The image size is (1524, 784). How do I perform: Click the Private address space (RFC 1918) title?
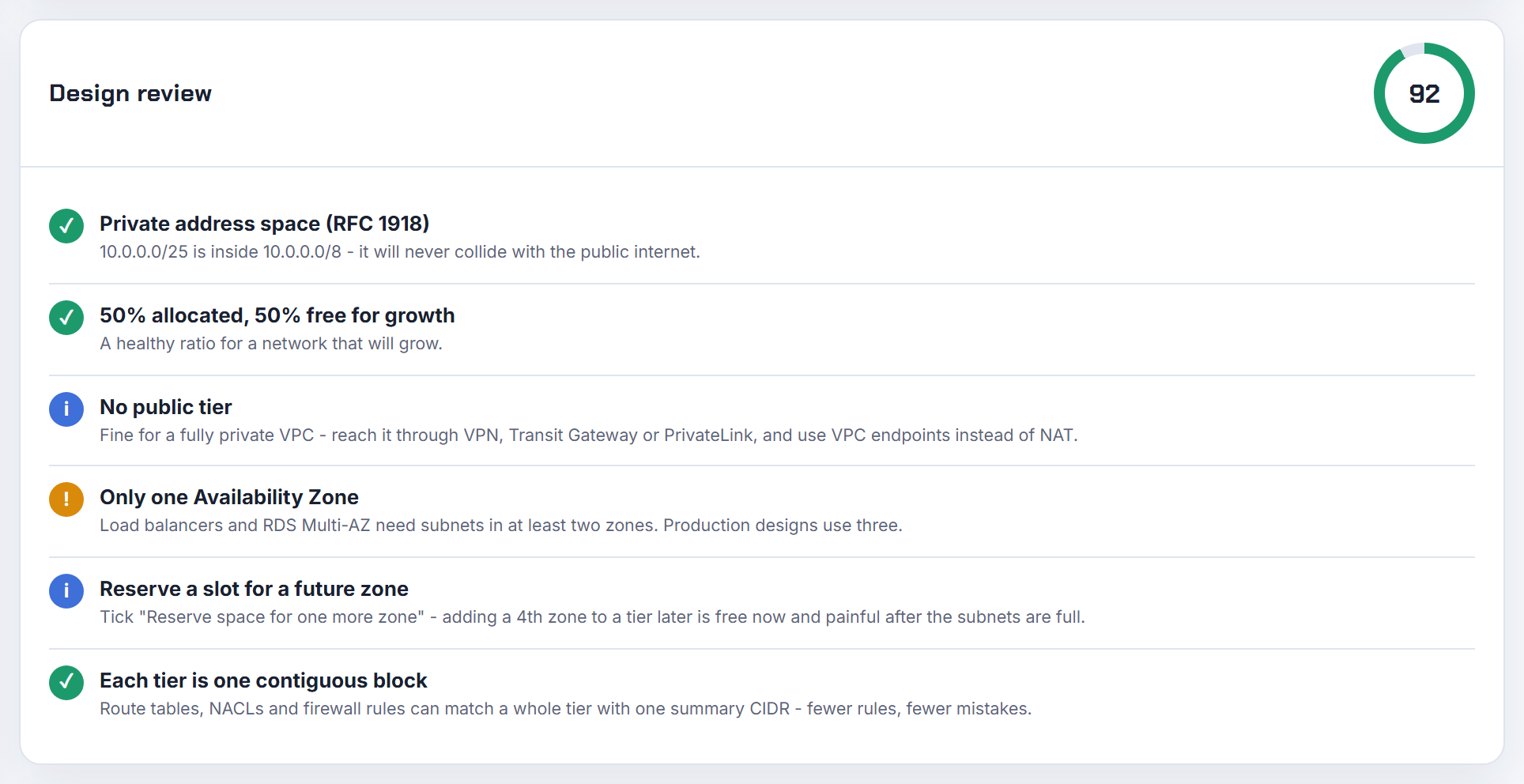265,224
